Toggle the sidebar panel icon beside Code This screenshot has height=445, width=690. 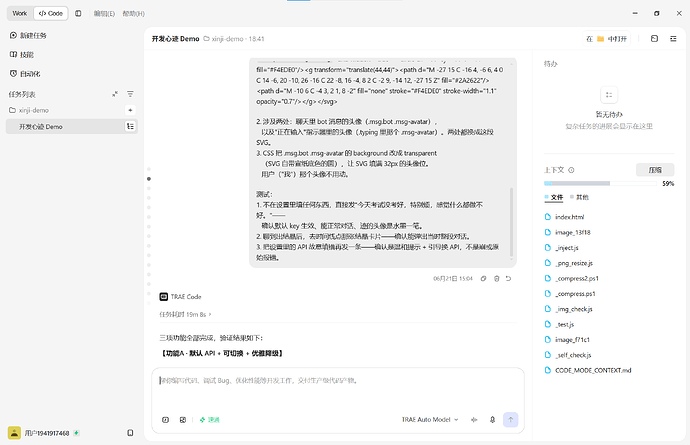(x=78, y=13)
